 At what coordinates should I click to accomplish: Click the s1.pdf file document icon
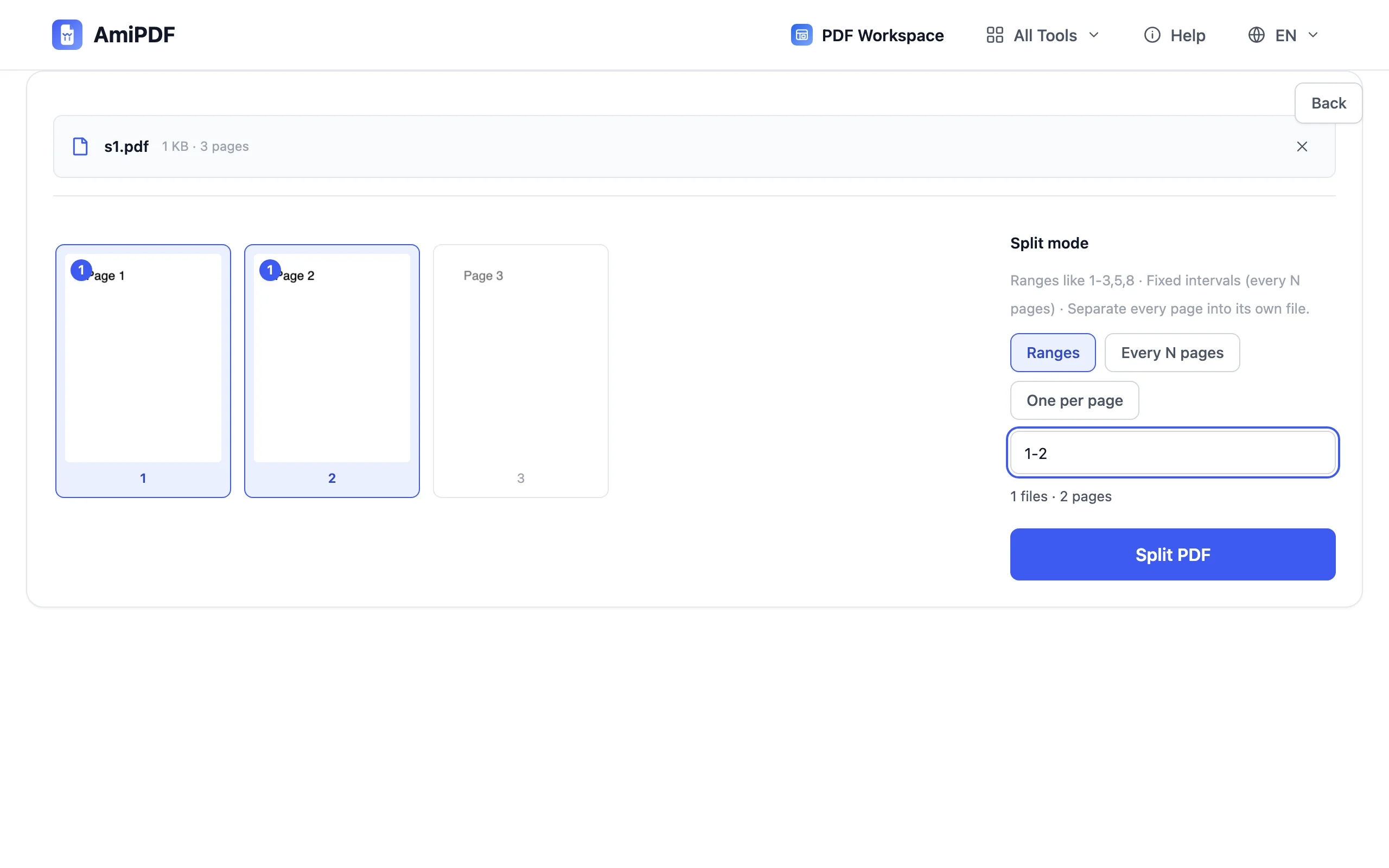pos(80,146)
